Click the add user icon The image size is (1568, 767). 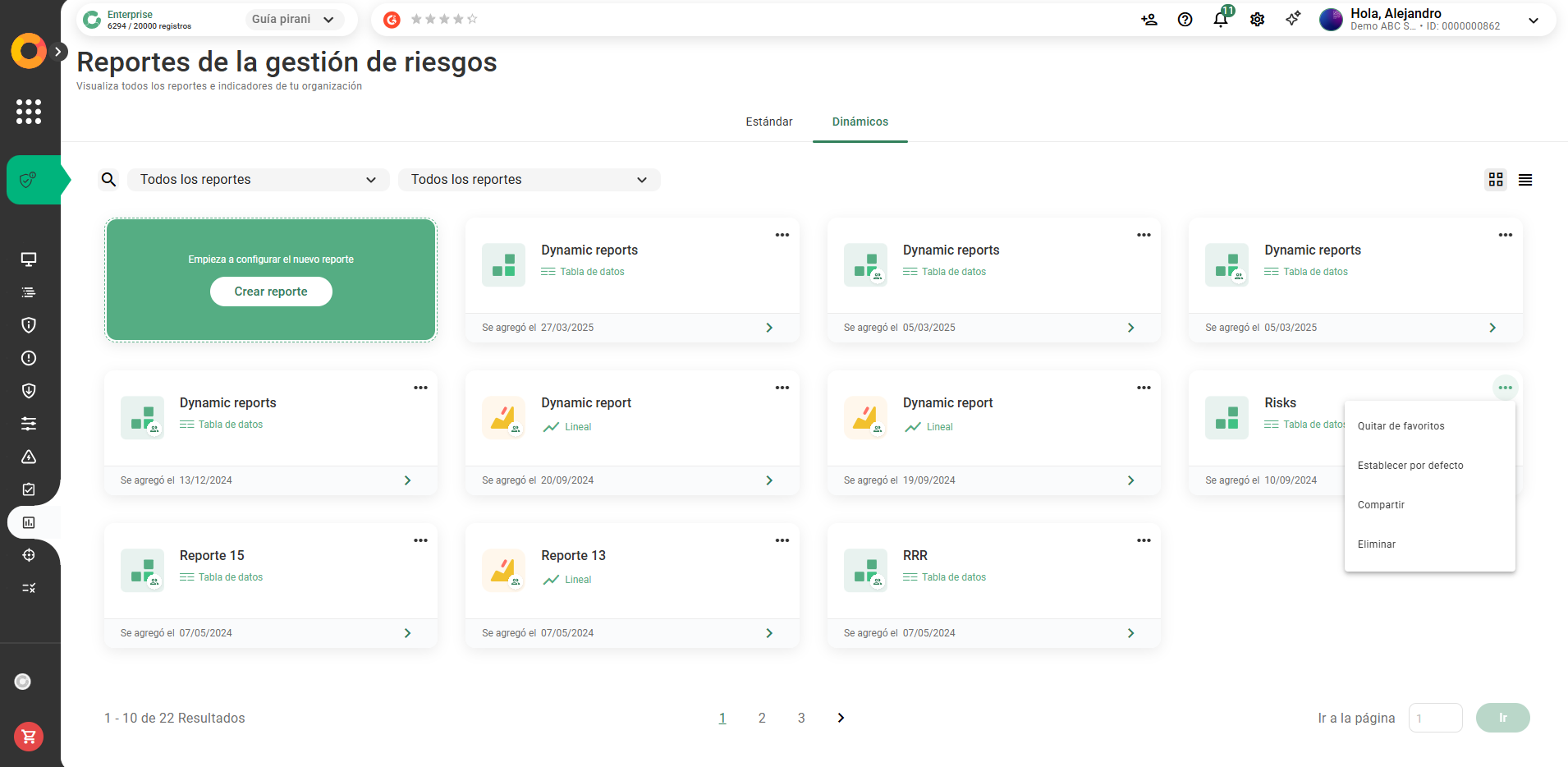pos(1148,20)
